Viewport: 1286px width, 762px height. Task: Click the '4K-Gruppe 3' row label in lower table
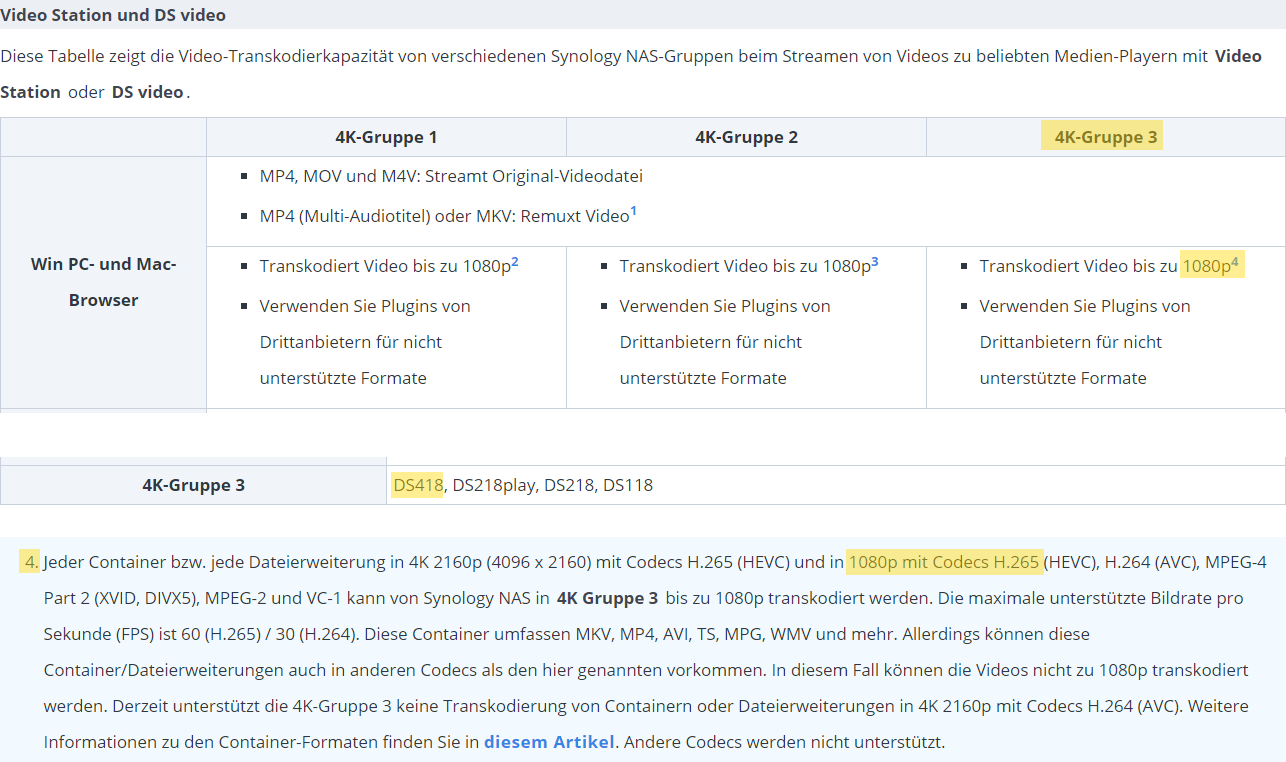coord(193,485)
